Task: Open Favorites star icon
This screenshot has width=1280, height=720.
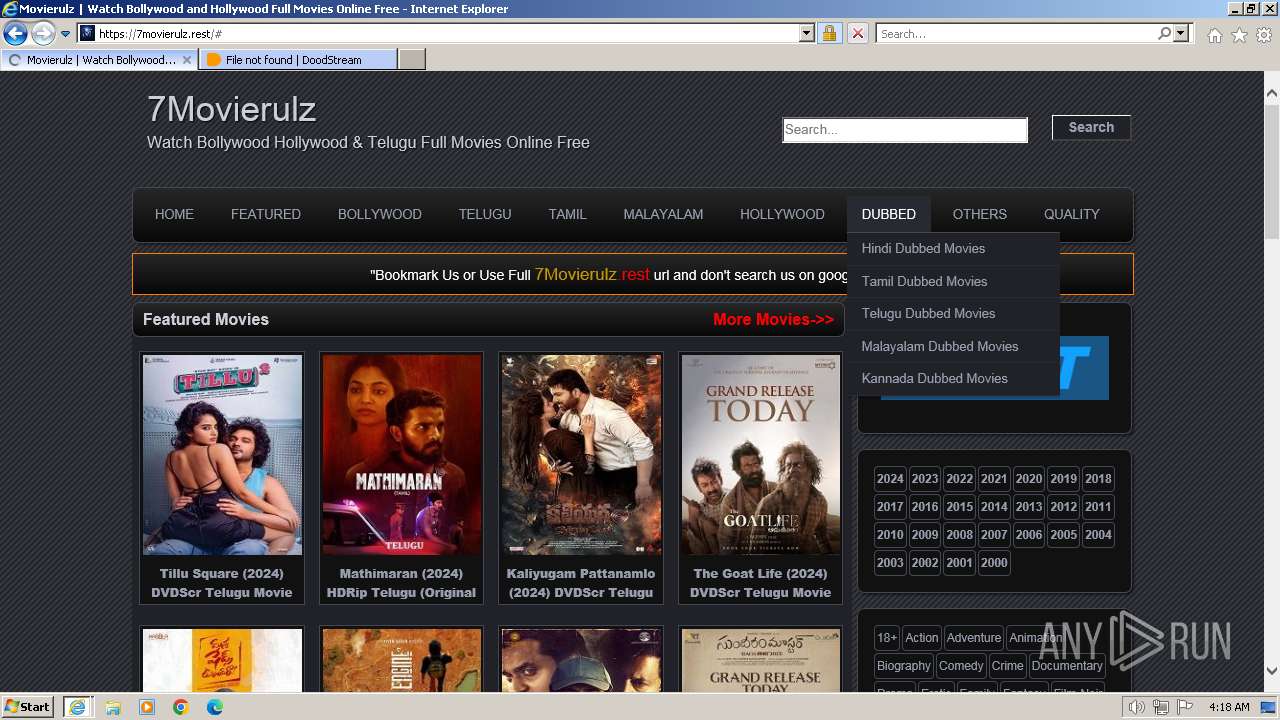Action: click(1239, 35)
